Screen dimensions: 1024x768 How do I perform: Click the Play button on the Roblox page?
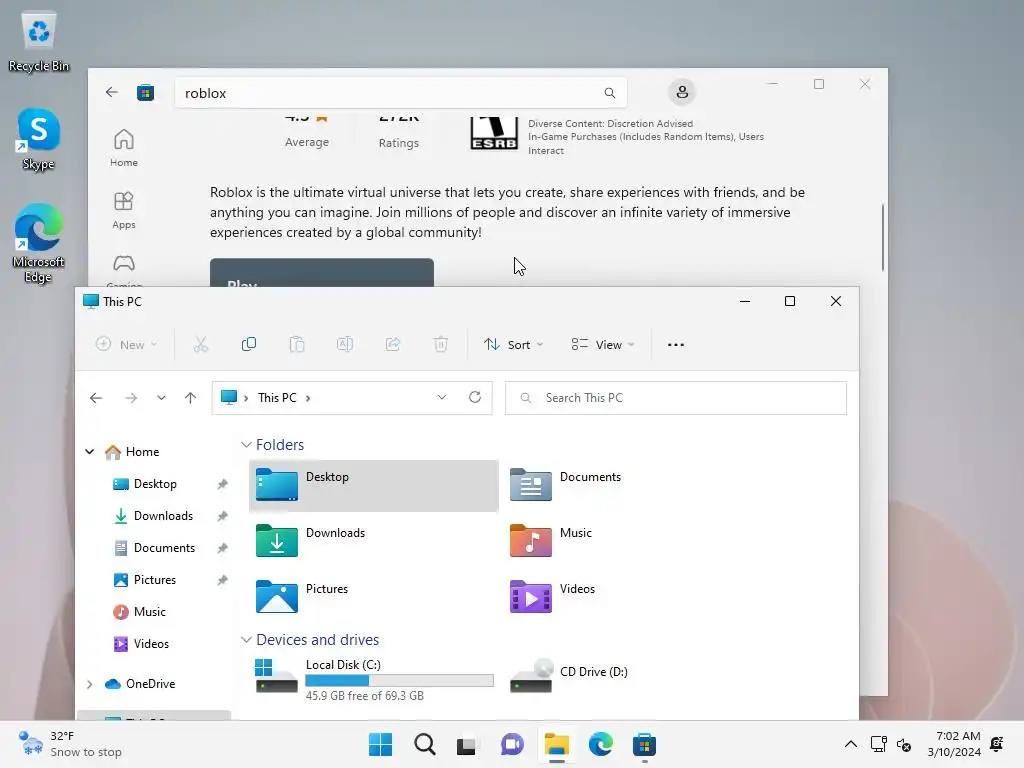coord(322,272)
